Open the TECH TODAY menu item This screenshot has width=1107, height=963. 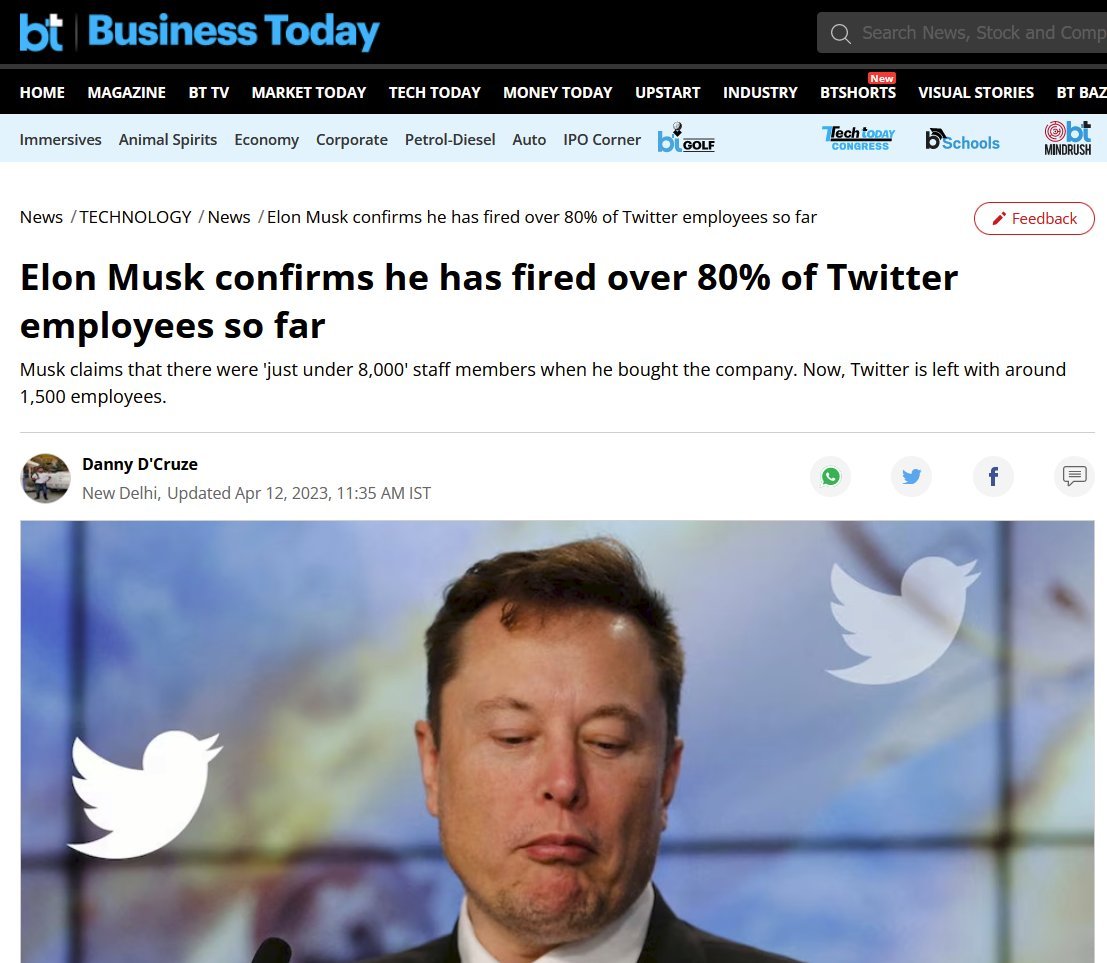click(434, 92)
